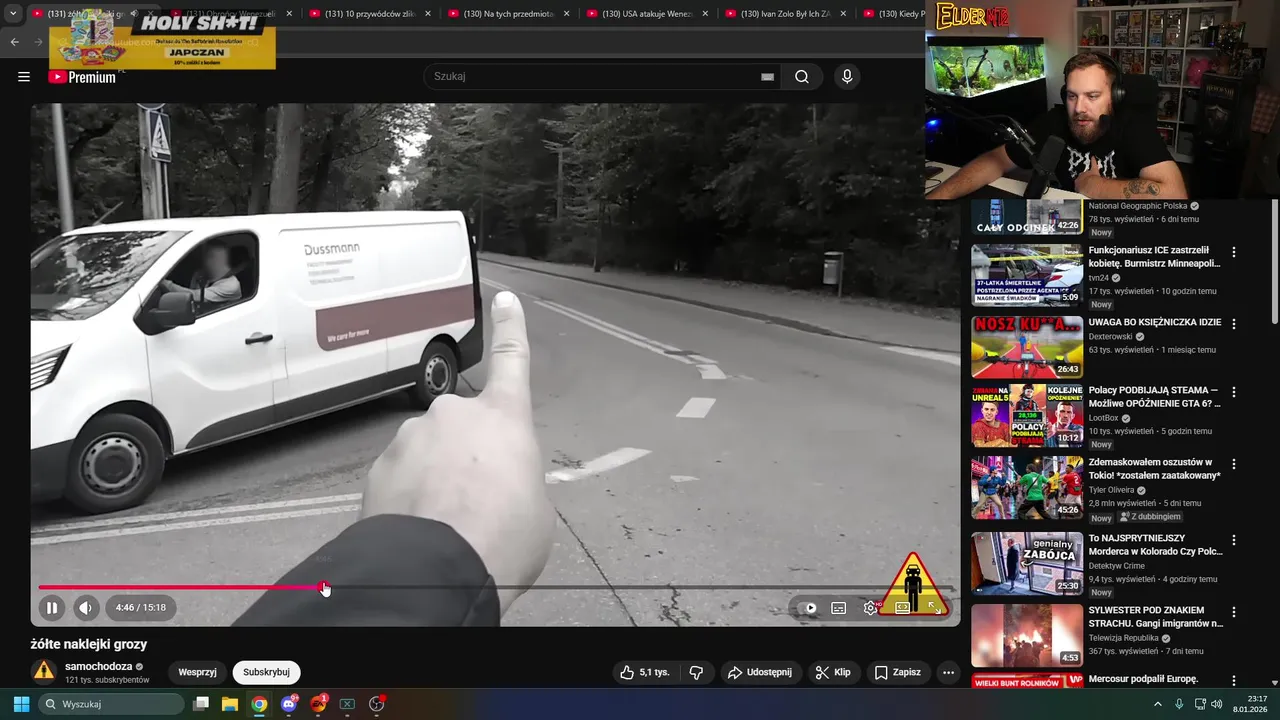Viewport: 1280px width, 720px height.
Task: Switch the player to theater mode
Action: point(902,607)
